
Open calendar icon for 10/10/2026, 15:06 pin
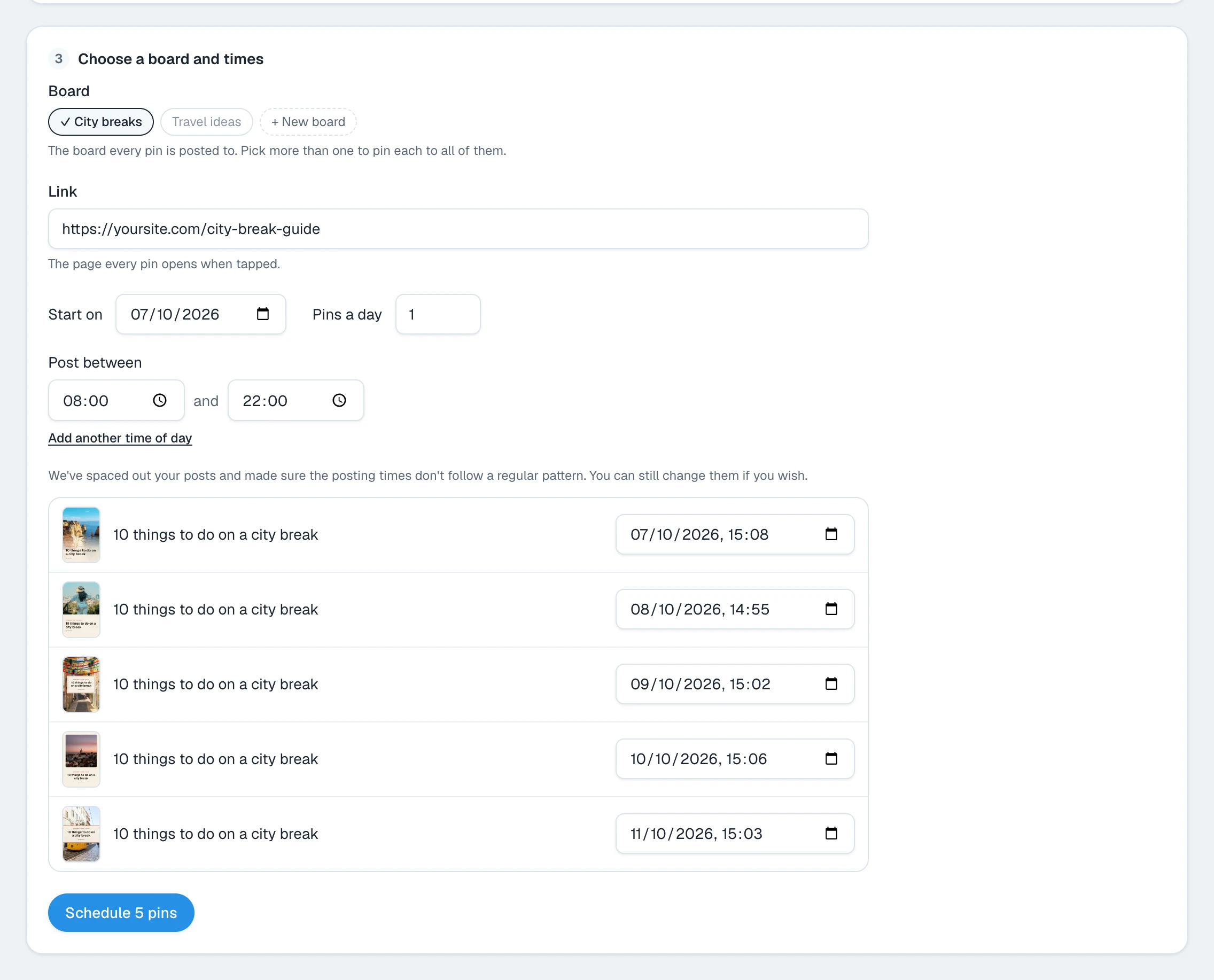tap(831, 758)
